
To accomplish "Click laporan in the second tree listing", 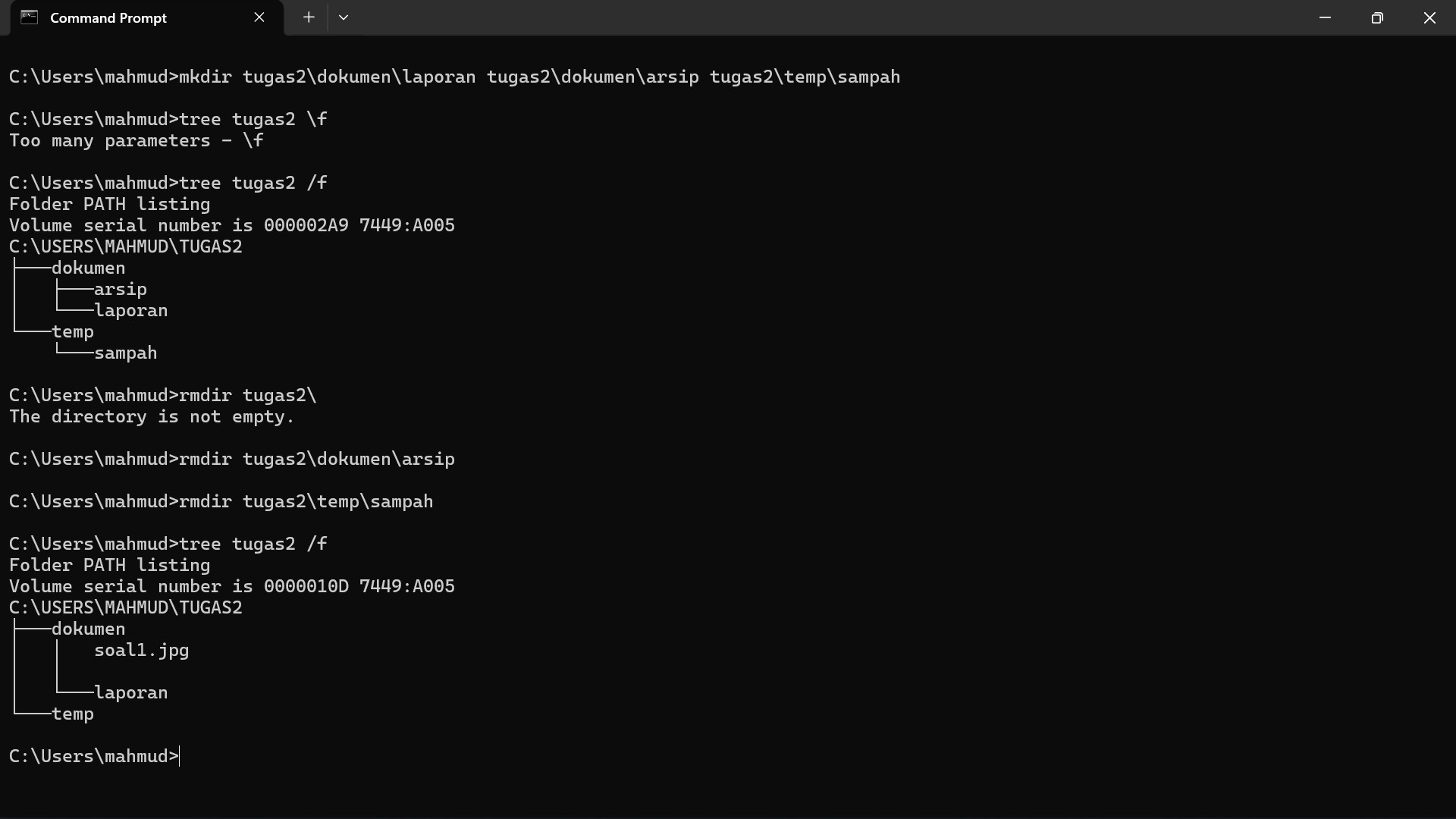I will pyautogui.click(x=131, y=693).
